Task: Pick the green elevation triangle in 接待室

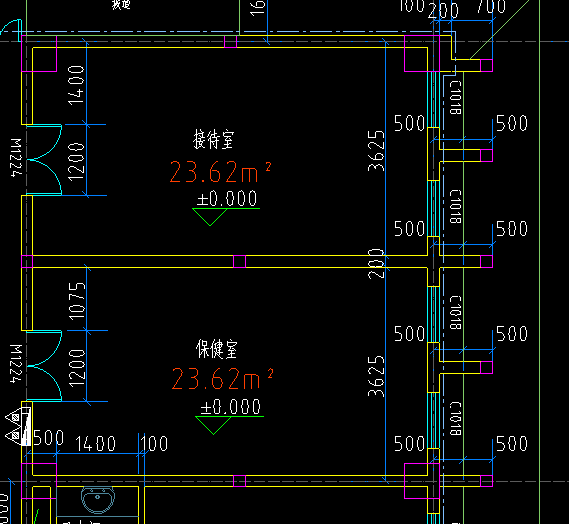Action: coord(210,217)
